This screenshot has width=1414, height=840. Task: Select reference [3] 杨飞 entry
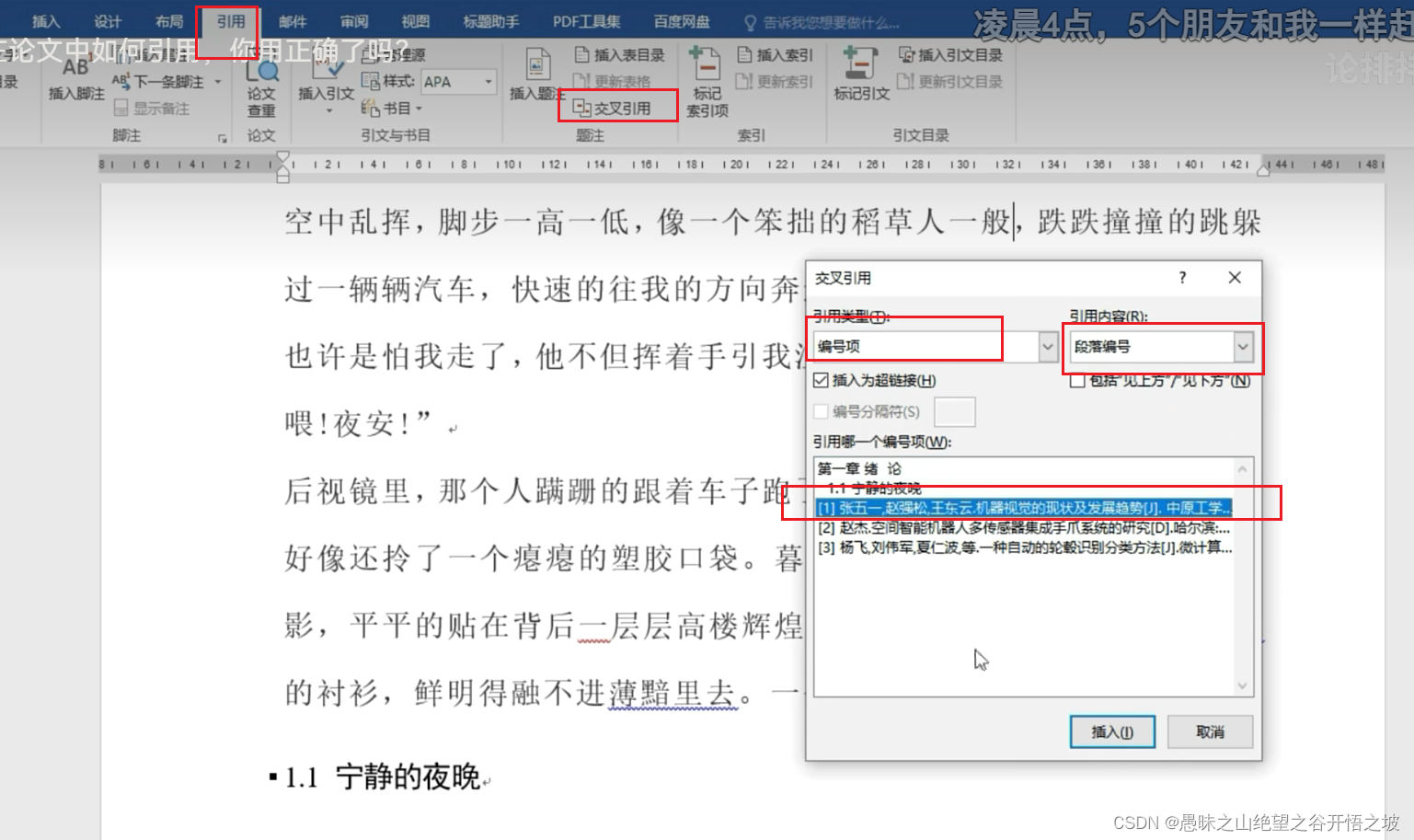coord(1024,547)
